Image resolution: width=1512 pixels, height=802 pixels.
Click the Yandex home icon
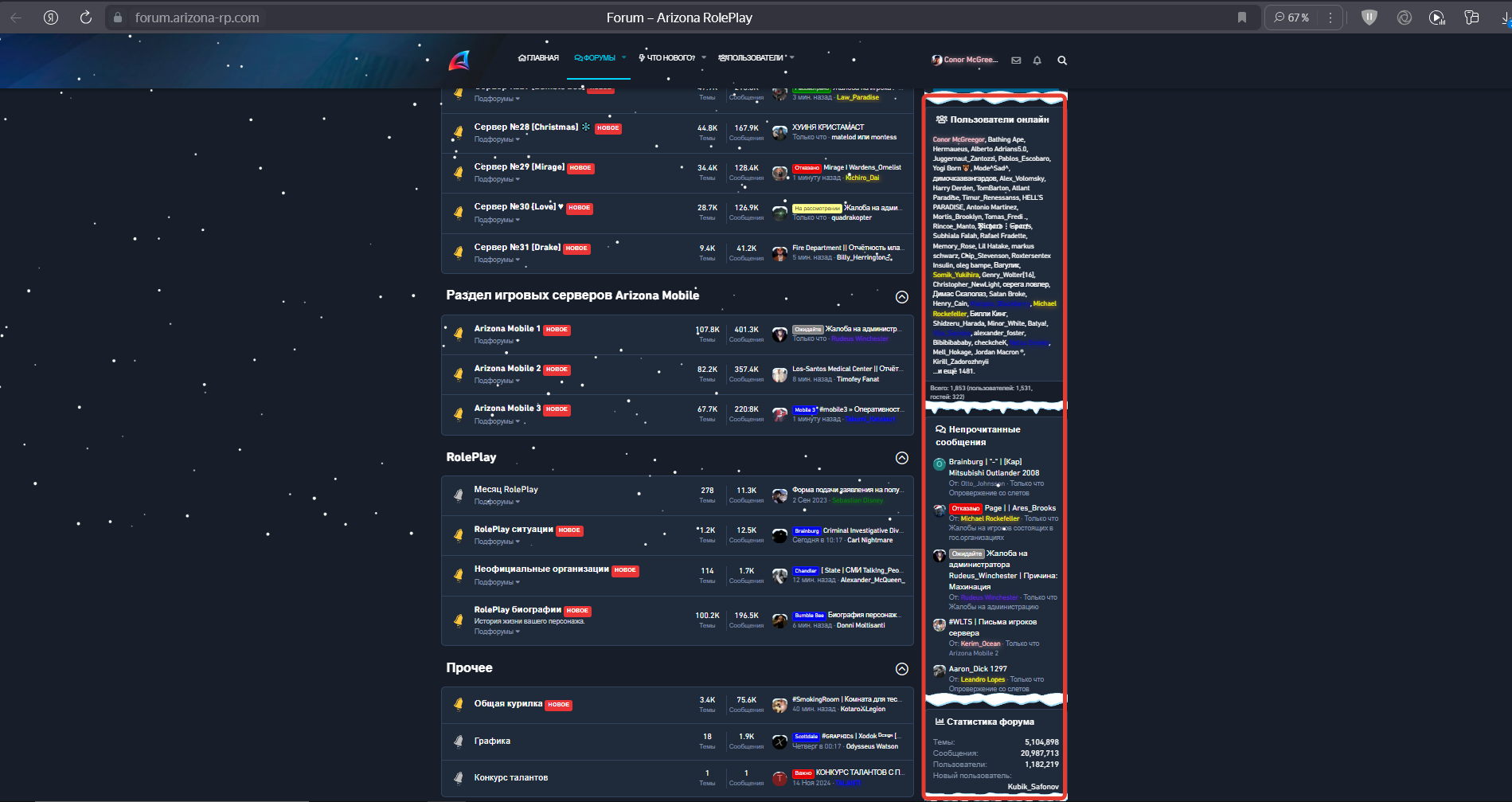(51, 18)
